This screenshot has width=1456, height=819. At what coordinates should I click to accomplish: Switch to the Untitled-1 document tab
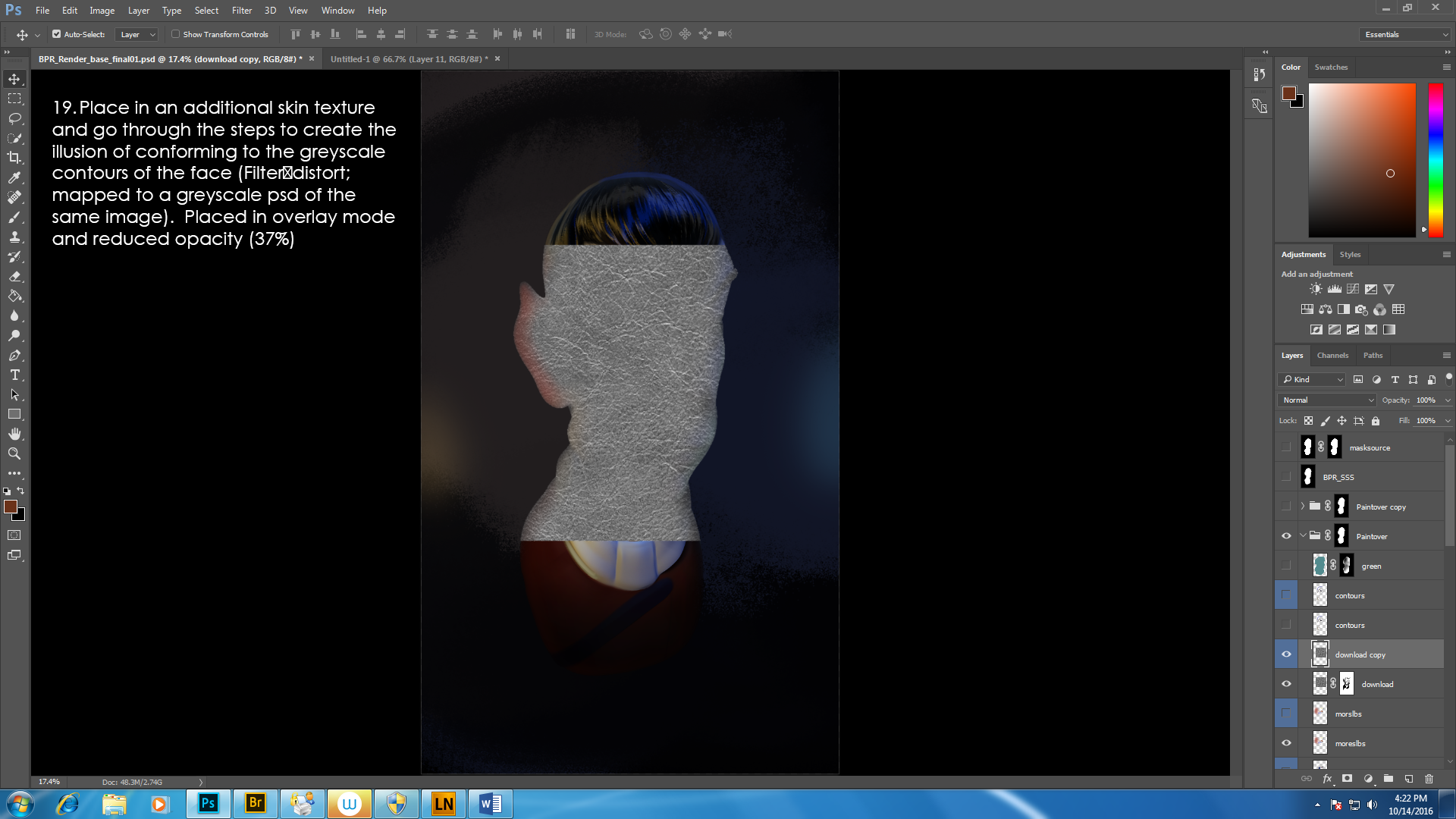click(x=409, y=58)
